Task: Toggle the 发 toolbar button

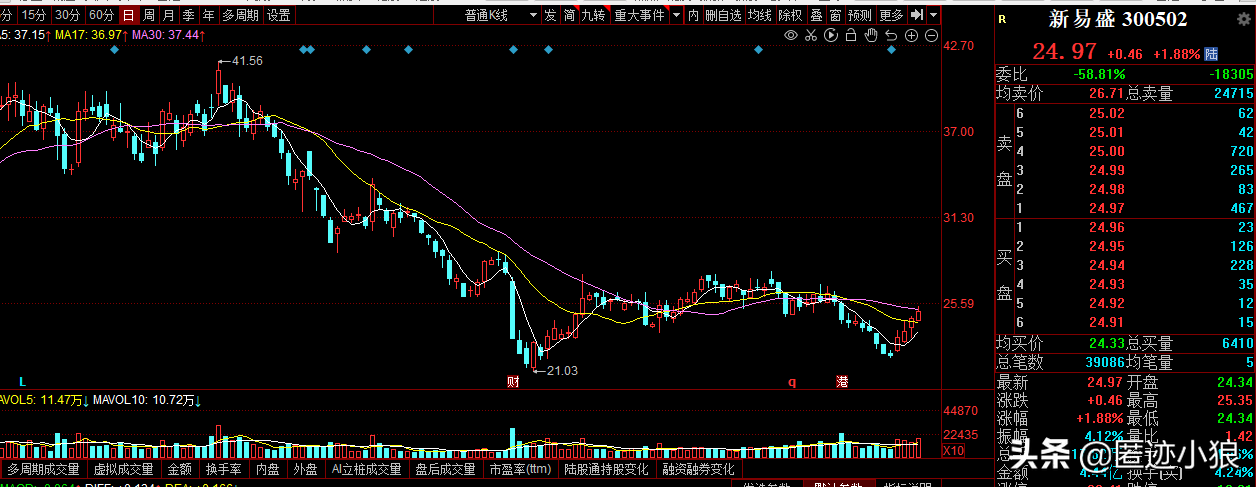Action: [550, 15]
